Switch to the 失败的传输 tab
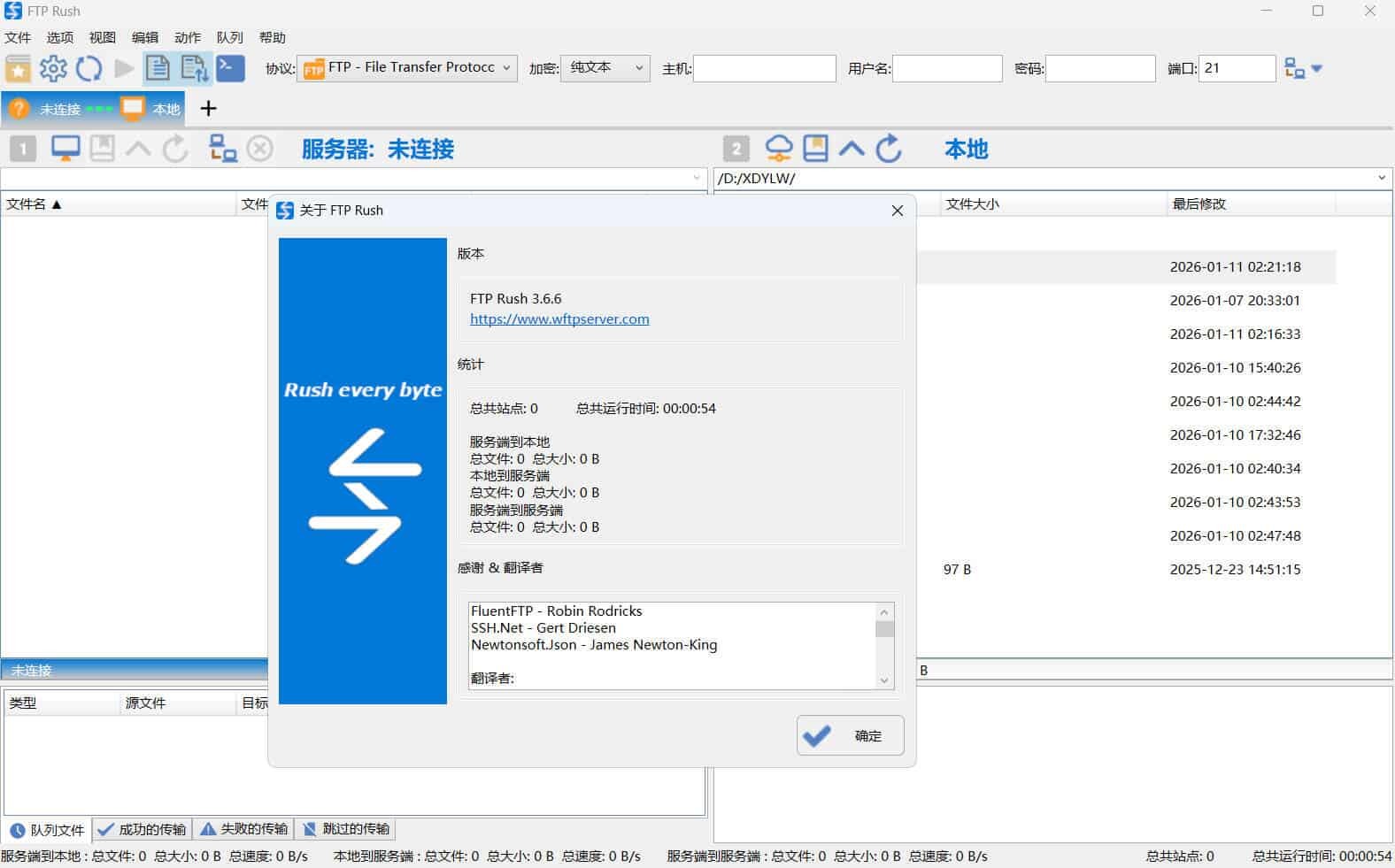Viewport: 1395px width, 868px height. (244, 829)
